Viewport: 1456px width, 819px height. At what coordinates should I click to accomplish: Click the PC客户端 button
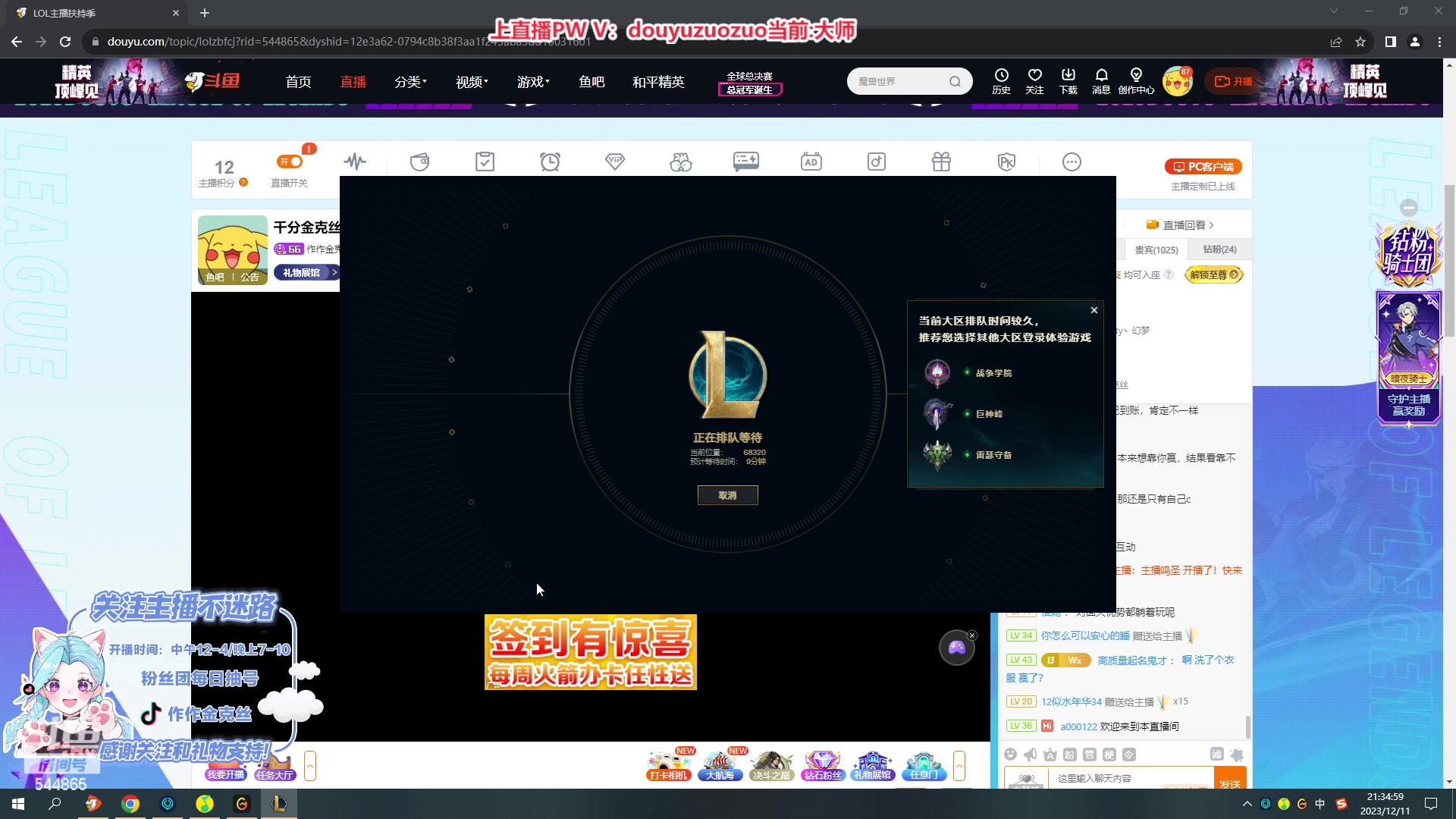(1203, 167)
